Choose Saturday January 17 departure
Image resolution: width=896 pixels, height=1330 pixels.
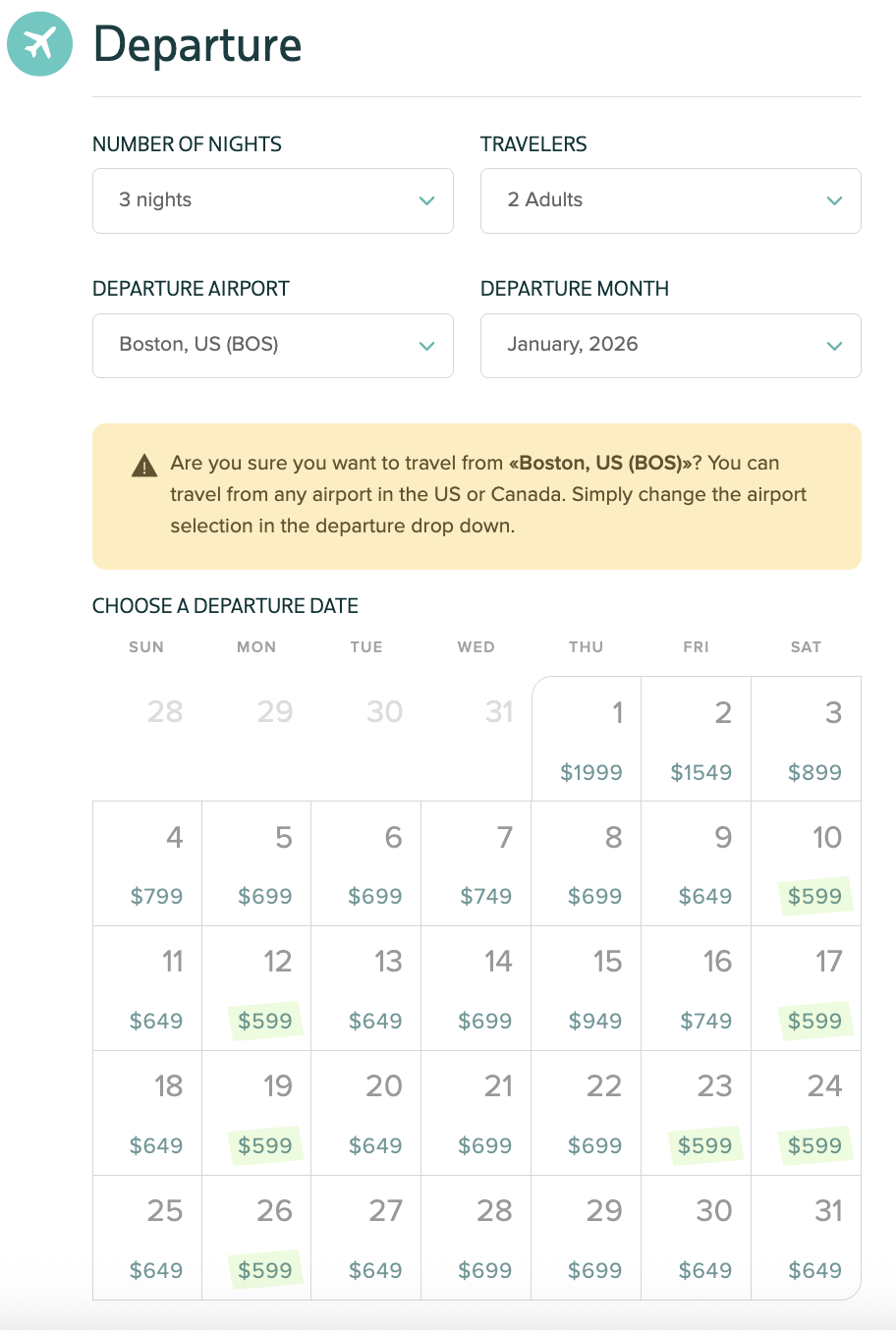click(807, 988)
